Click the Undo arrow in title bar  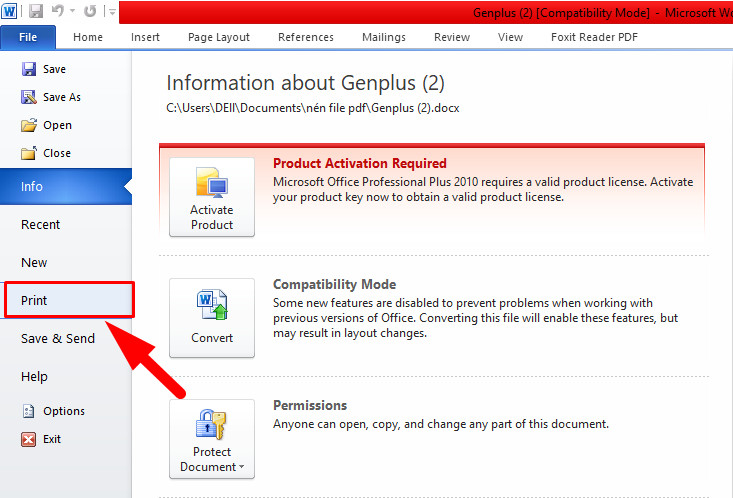pos(56,13)
